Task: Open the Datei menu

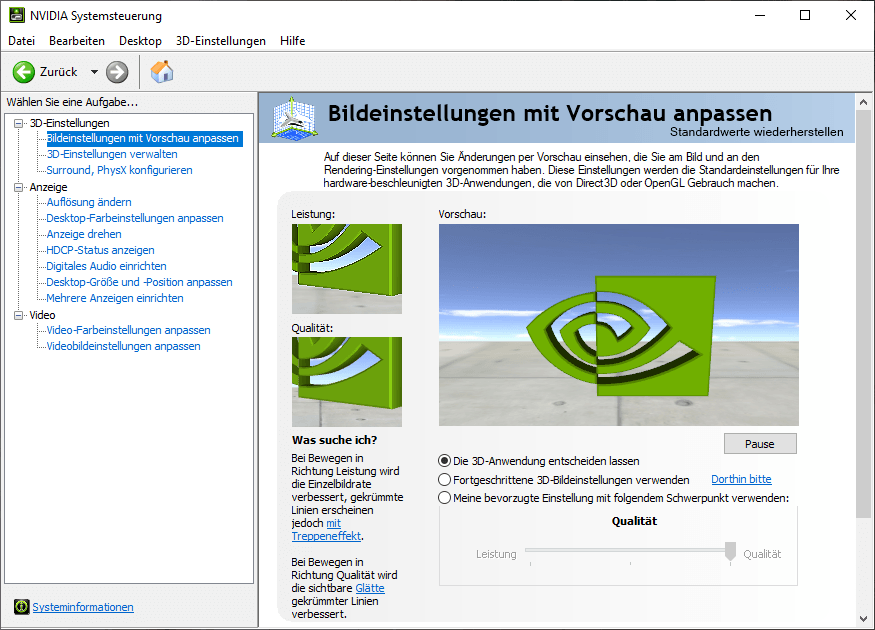Action: (21, 41)
